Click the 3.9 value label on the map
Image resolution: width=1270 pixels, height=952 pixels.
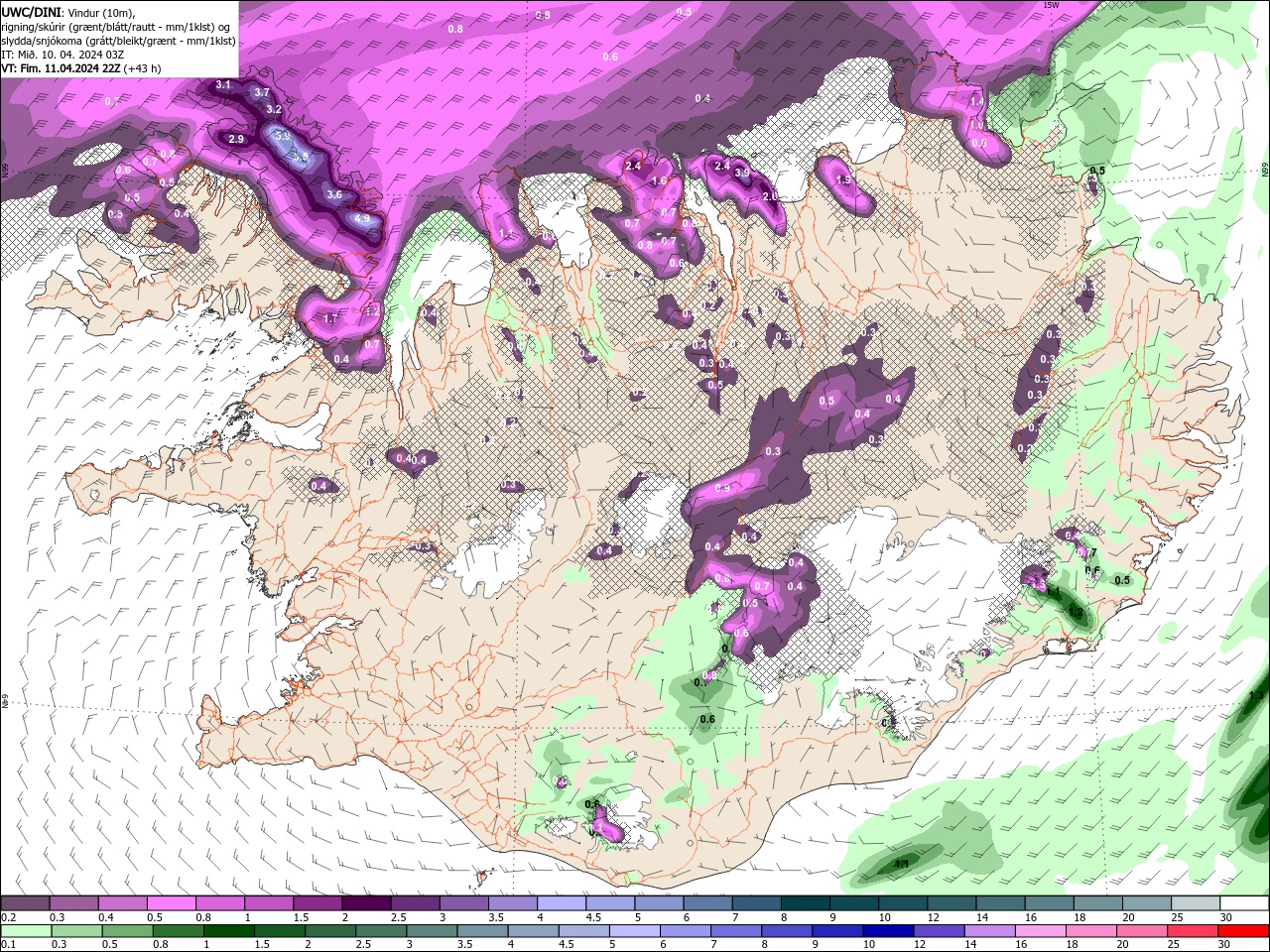pos(742,173)
